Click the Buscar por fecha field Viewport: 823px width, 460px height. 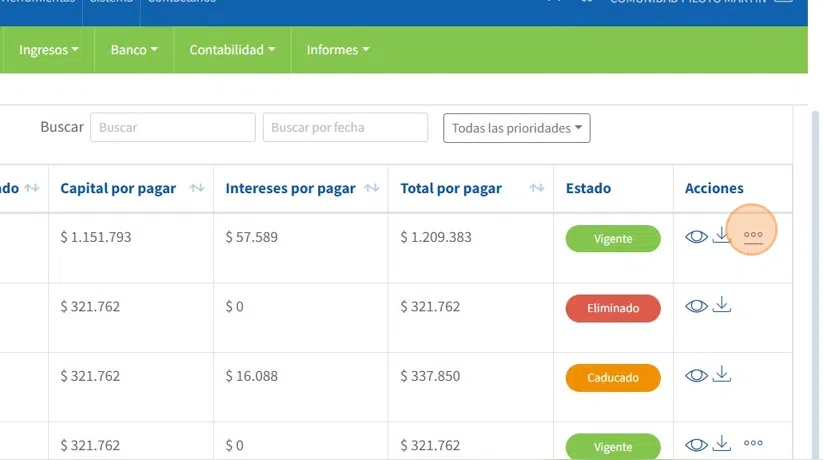click(345, 127)
